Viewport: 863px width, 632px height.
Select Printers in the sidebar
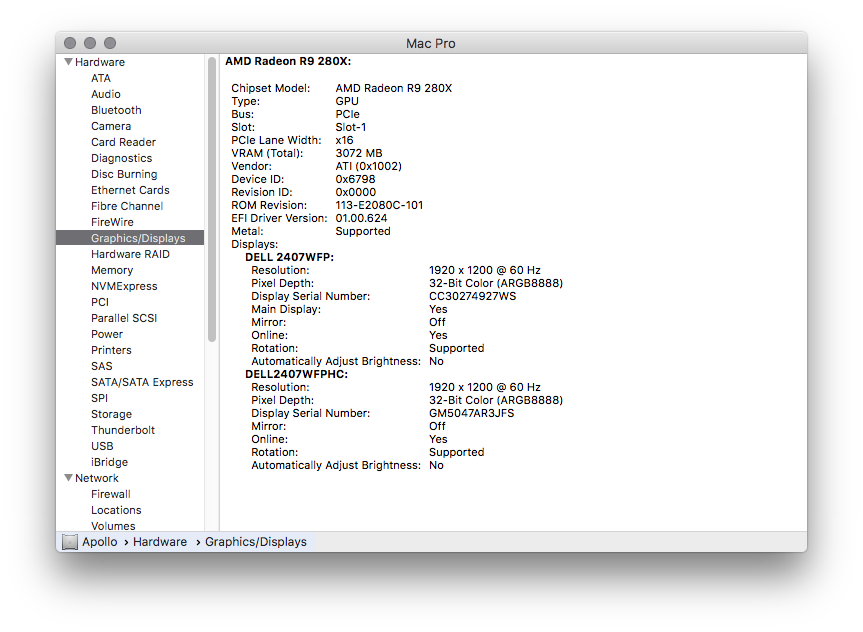[x=111, y=350]
